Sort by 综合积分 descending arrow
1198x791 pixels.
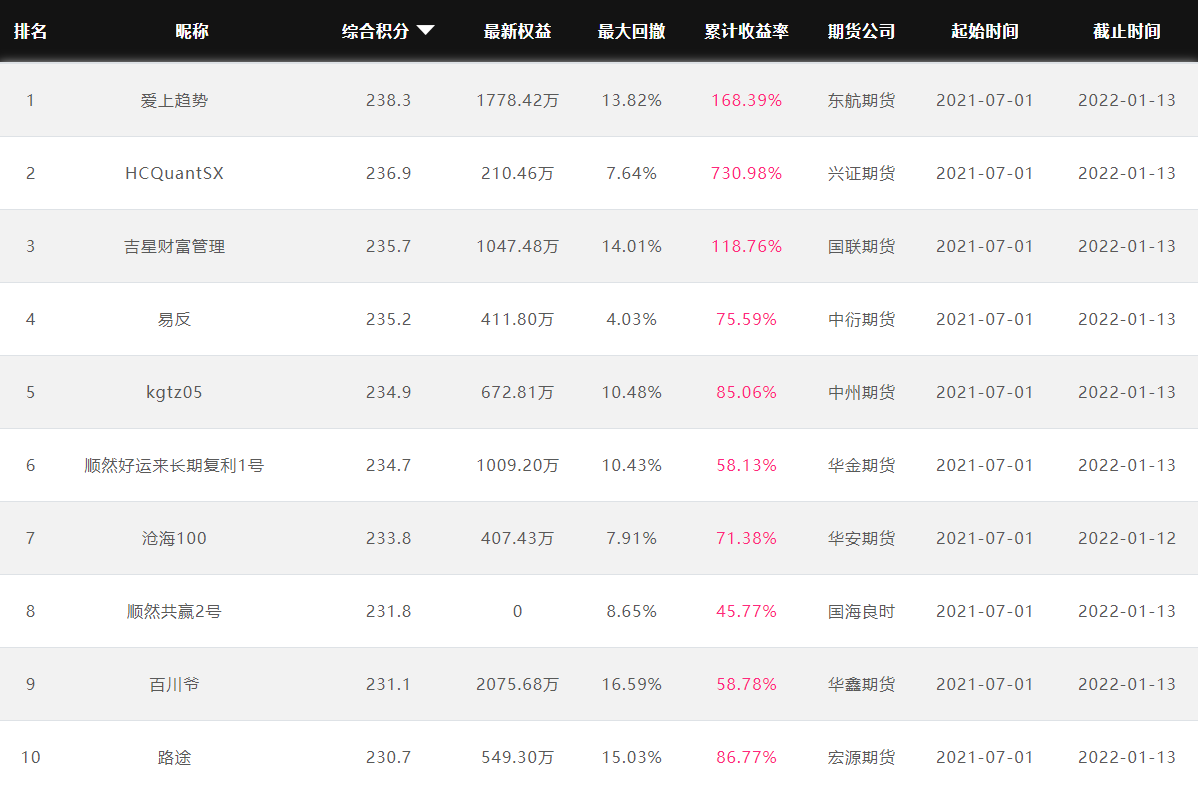pyautogui.click(x=426, y=31)
